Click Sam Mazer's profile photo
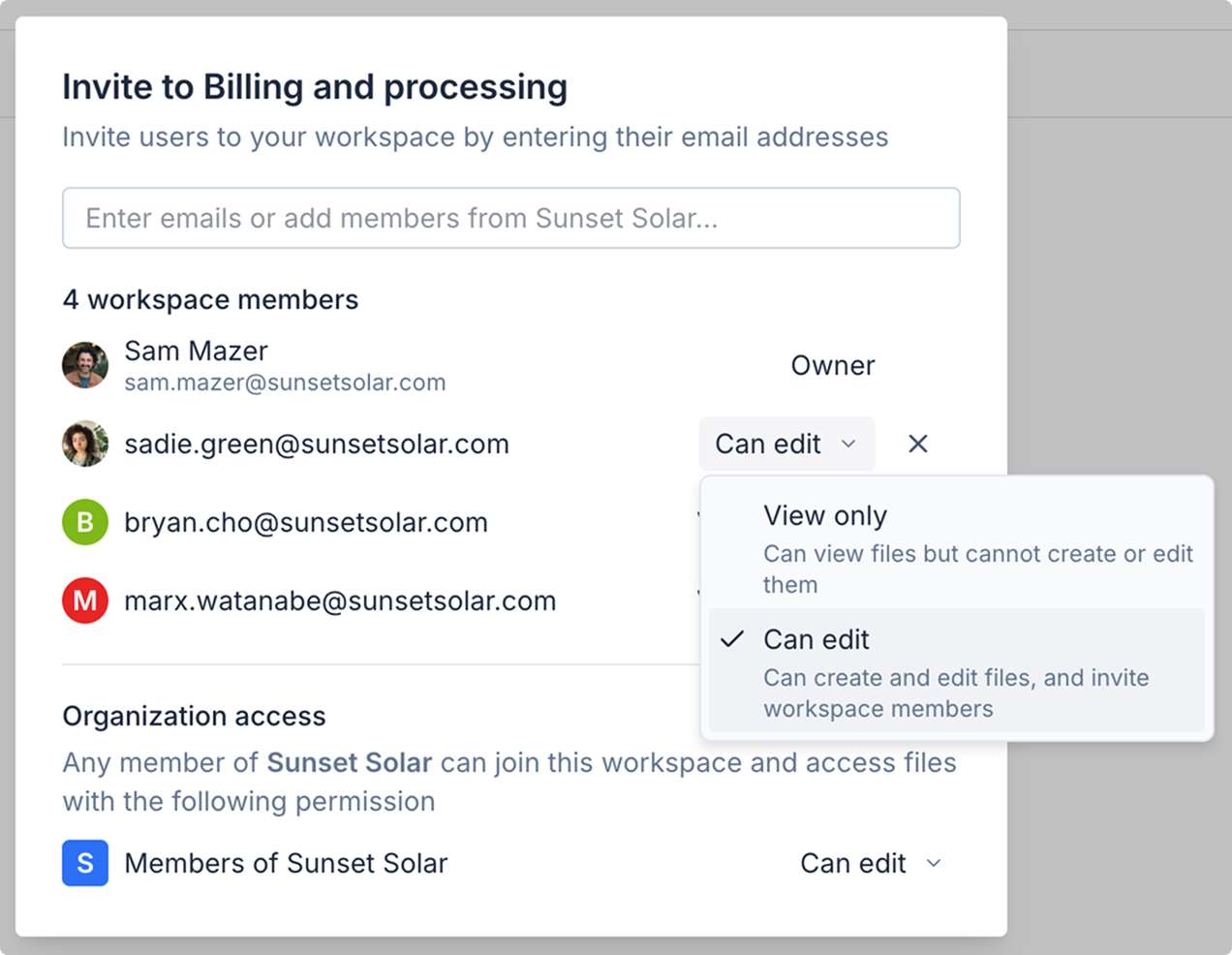Screen dimensions: 1232x955 click(x=85, y=365)
